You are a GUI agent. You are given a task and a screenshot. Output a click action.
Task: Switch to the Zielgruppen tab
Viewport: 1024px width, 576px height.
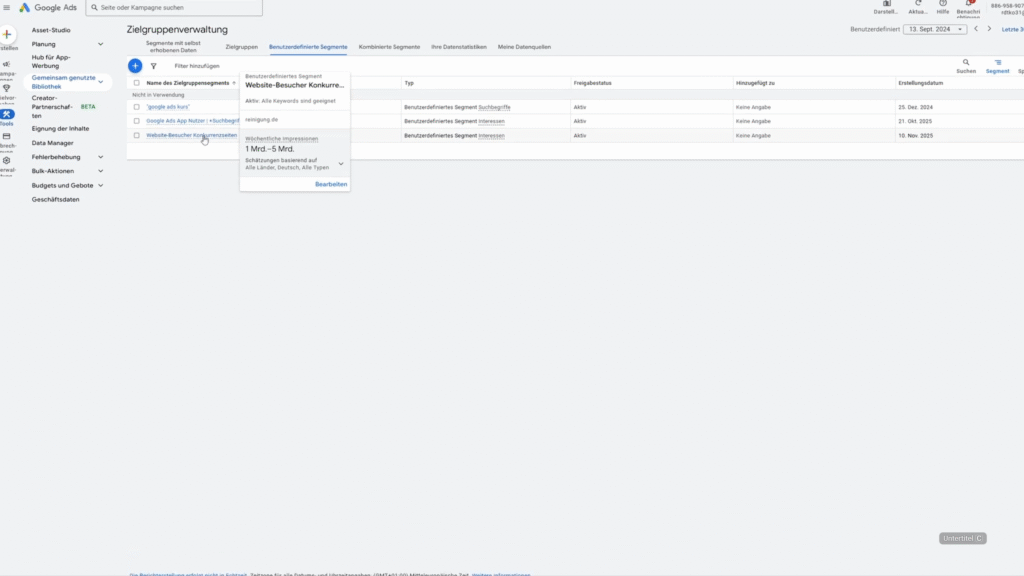coord(242,47)
